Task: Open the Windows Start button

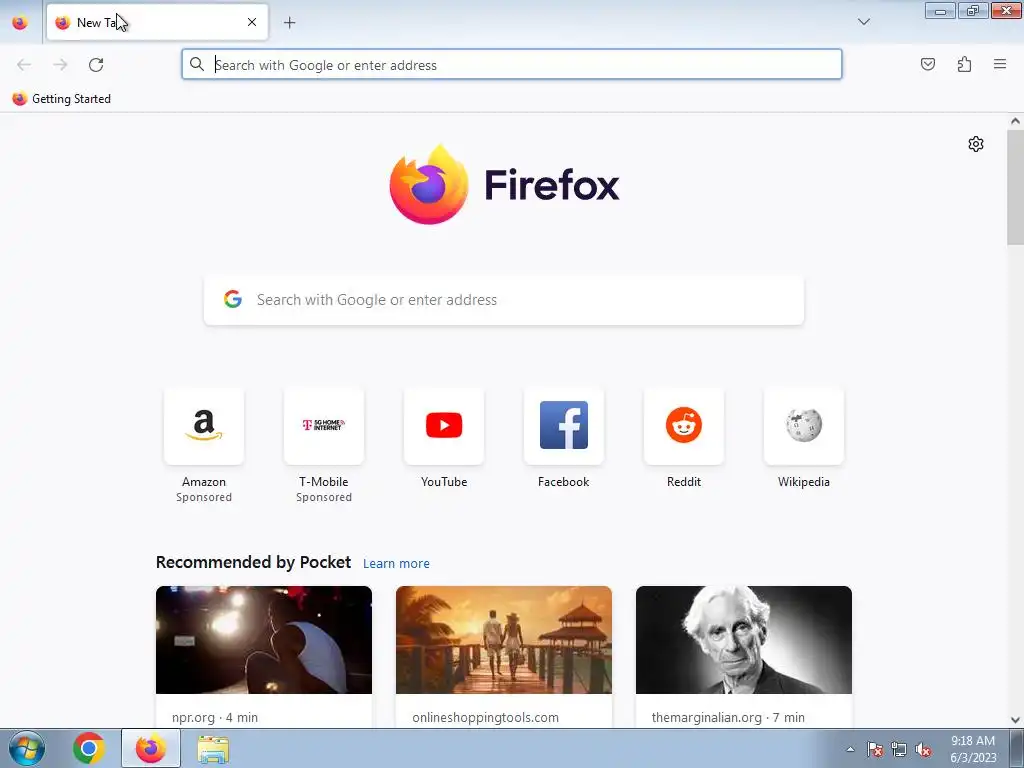Action: point(27,748)
